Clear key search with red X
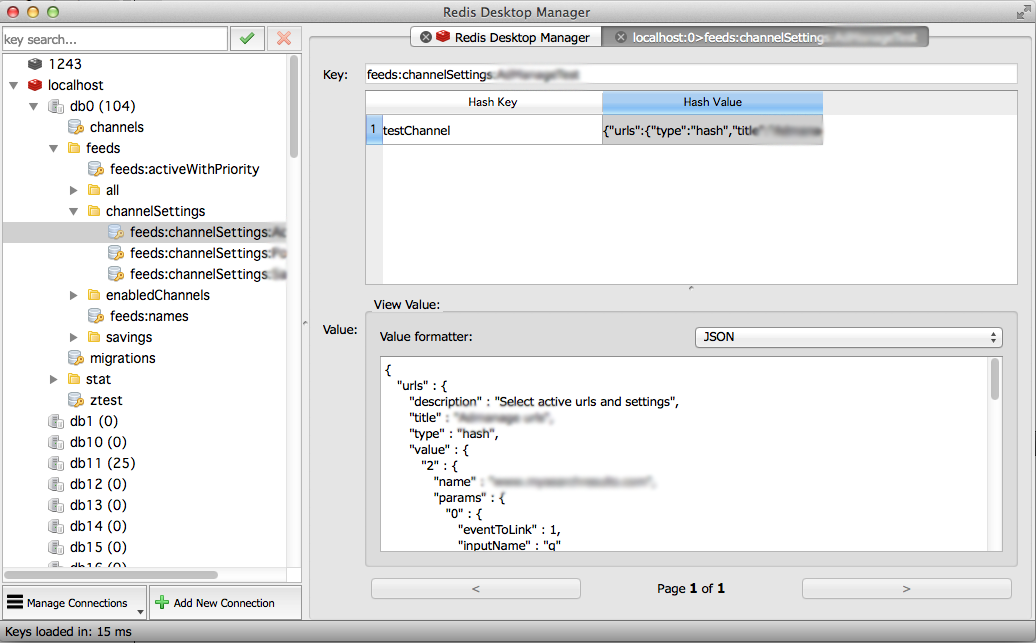The image size is (1036, 643). point(284,39)
